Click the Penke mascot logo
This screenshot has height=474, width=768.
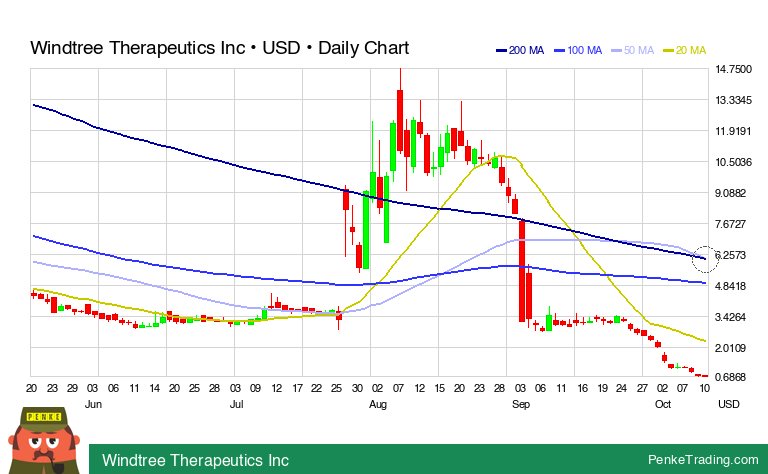[44, 440]
